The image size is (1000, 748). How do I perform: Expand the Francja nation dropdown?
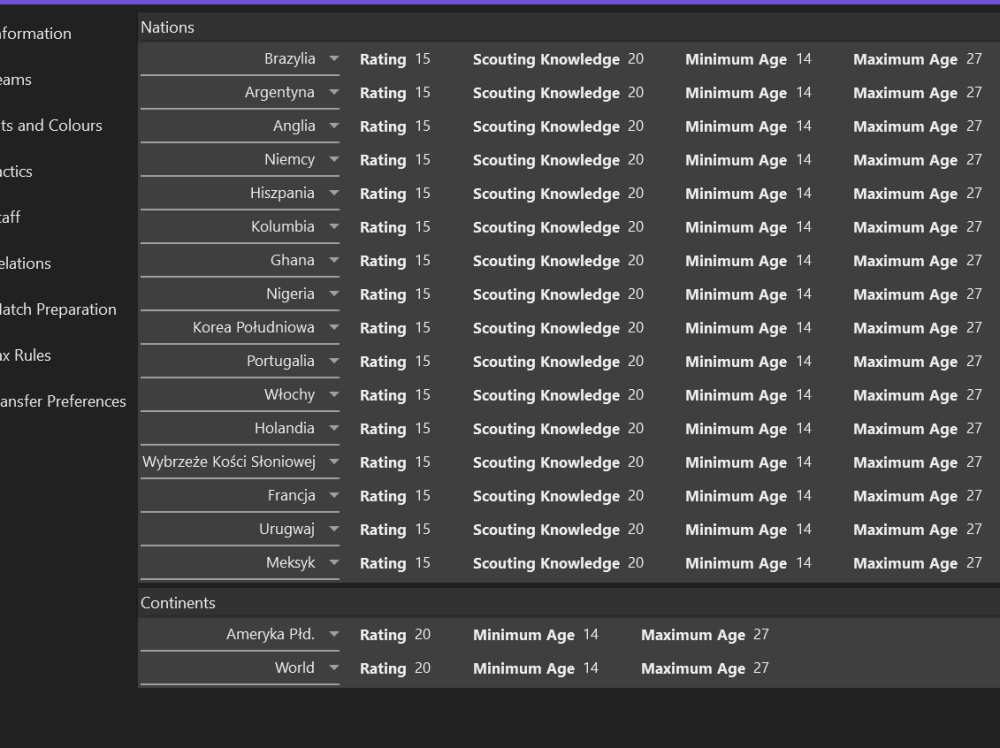[240, 495]
